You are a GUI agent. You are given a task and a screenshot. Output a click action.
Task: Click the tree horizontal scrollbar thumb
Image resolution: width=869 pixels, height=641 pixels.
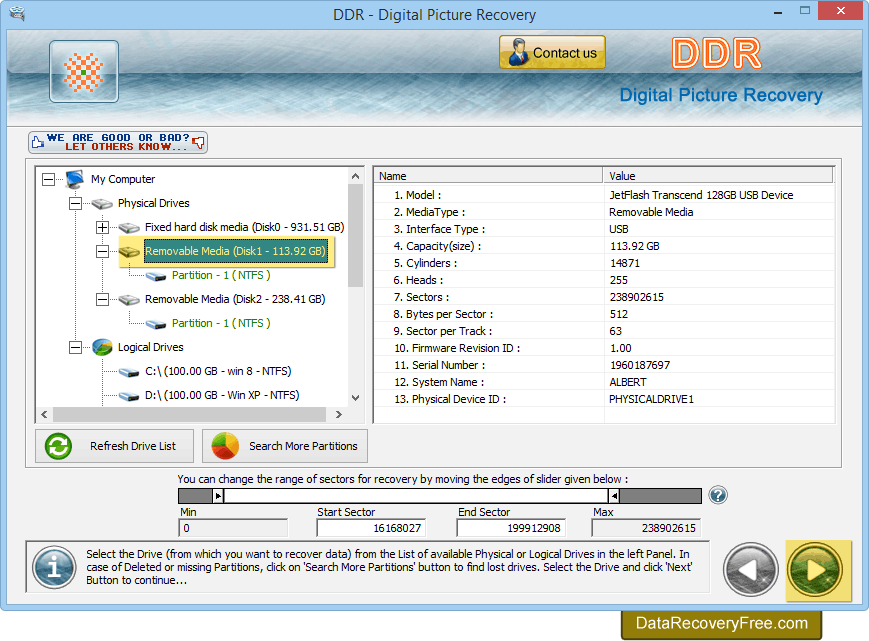point(190,414)
